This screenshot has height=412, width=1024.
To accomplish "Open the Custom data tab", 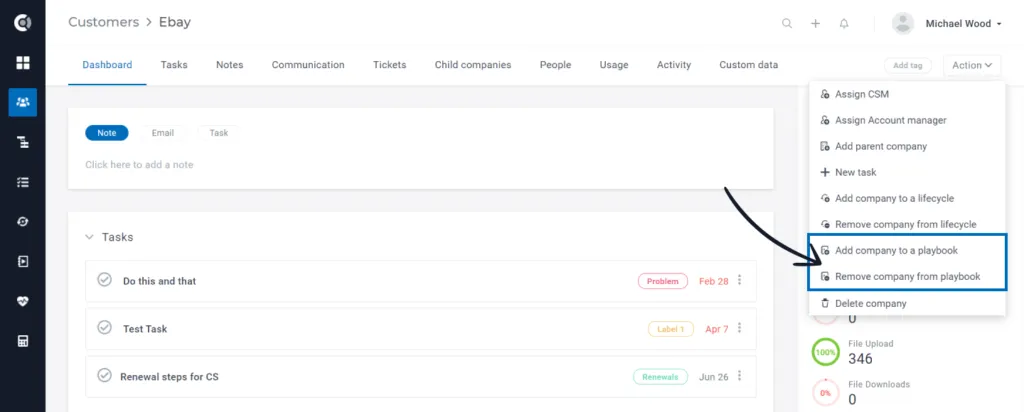I will [x=748, y=65].
